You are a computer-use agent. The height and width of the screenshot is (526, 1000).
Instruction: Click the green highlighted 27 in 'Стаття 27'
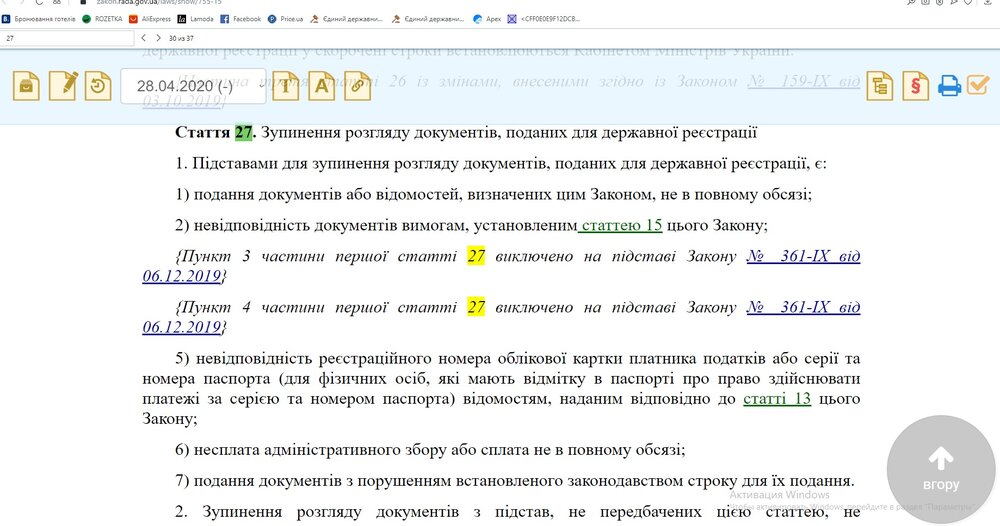pyautogui.click(x=244, y=132)
